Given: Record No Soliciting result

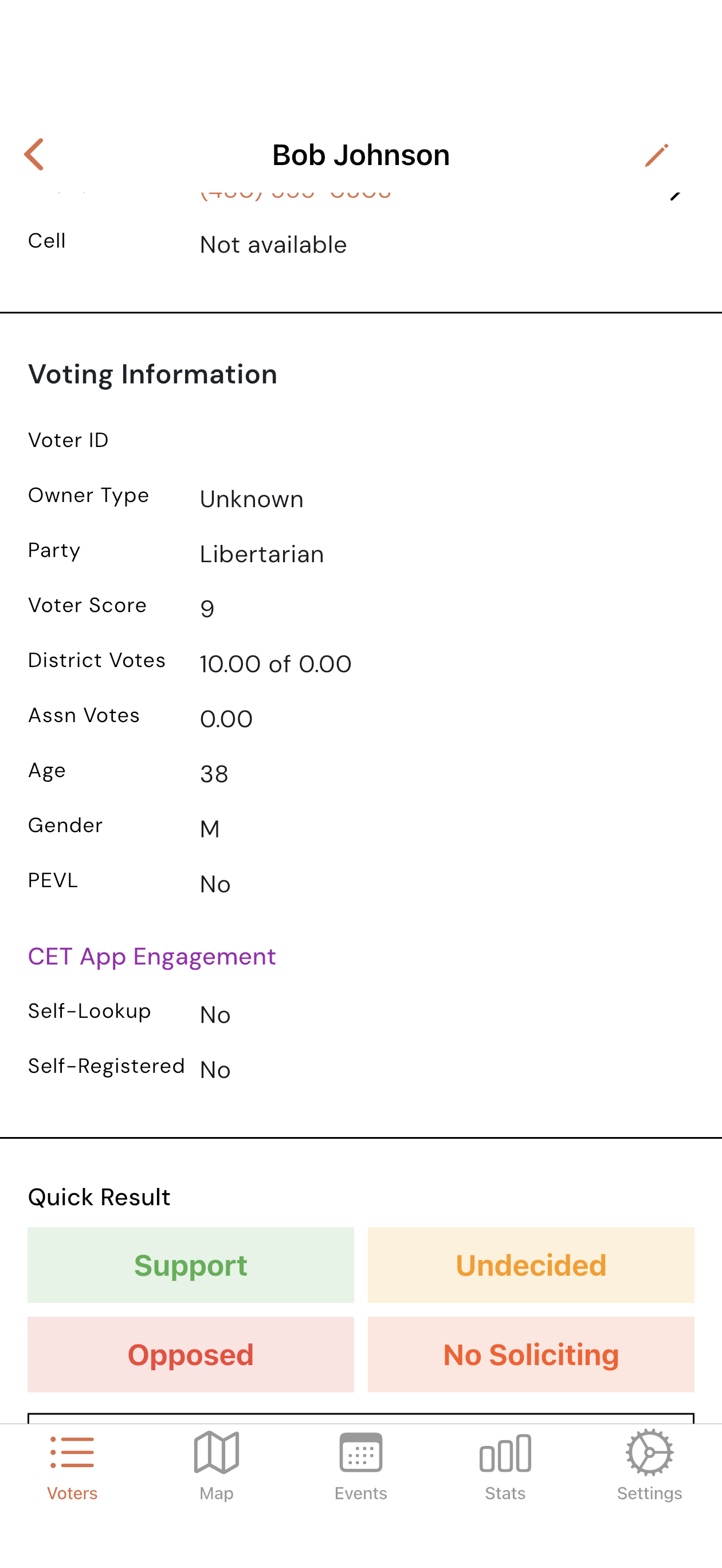Looking at the screenshot, I should [531, 1354].
